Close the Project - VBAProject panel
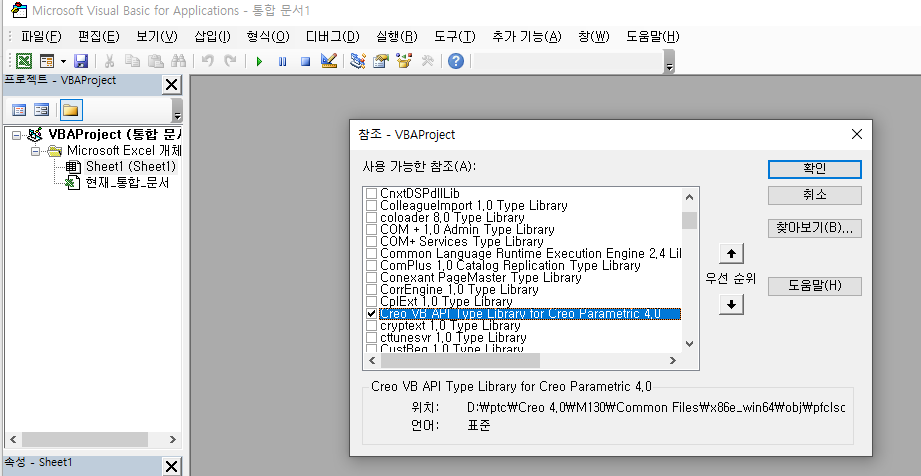This screenshot has width=921, height=476. click(x=172, y=85)
